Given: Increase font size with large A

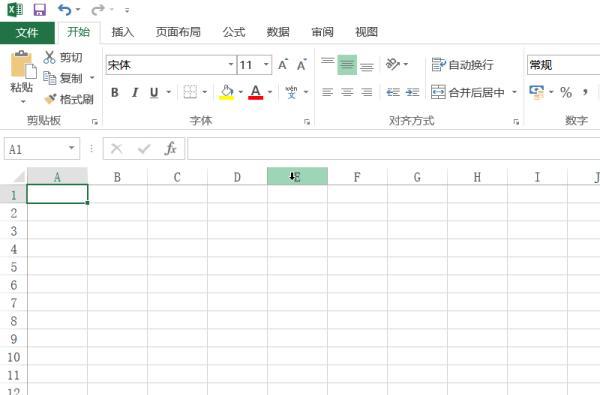Looking at the screenshot, I should pos(283,65).
